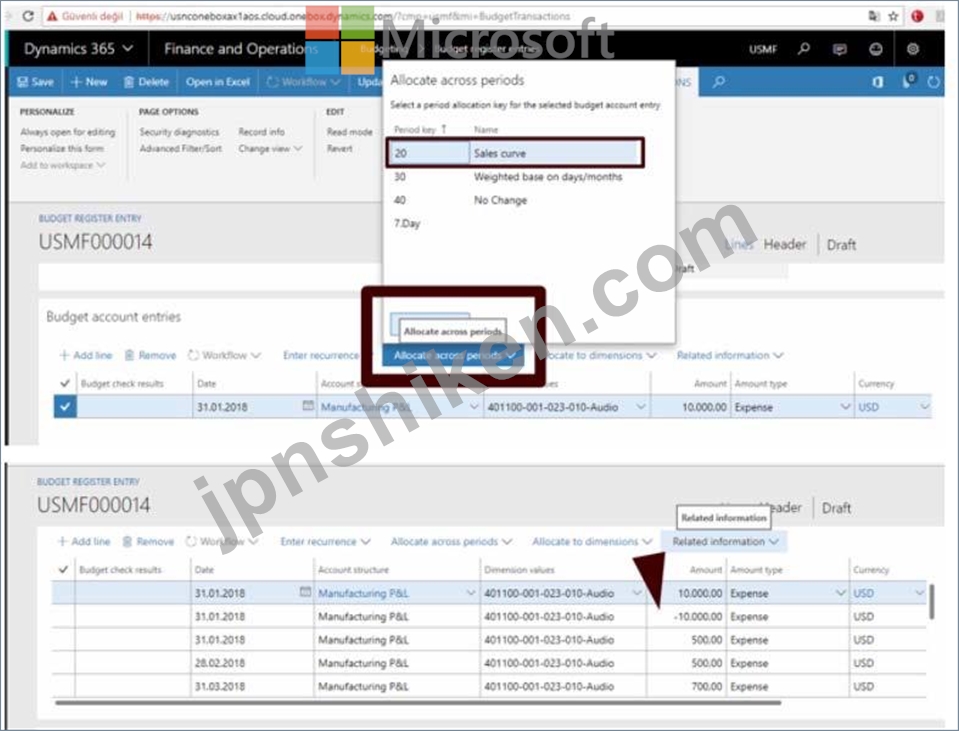The height and width of the screenshot is (731, 959).
Task: Click the lower grid vertical scrollbar
Action: pos(931,602)
